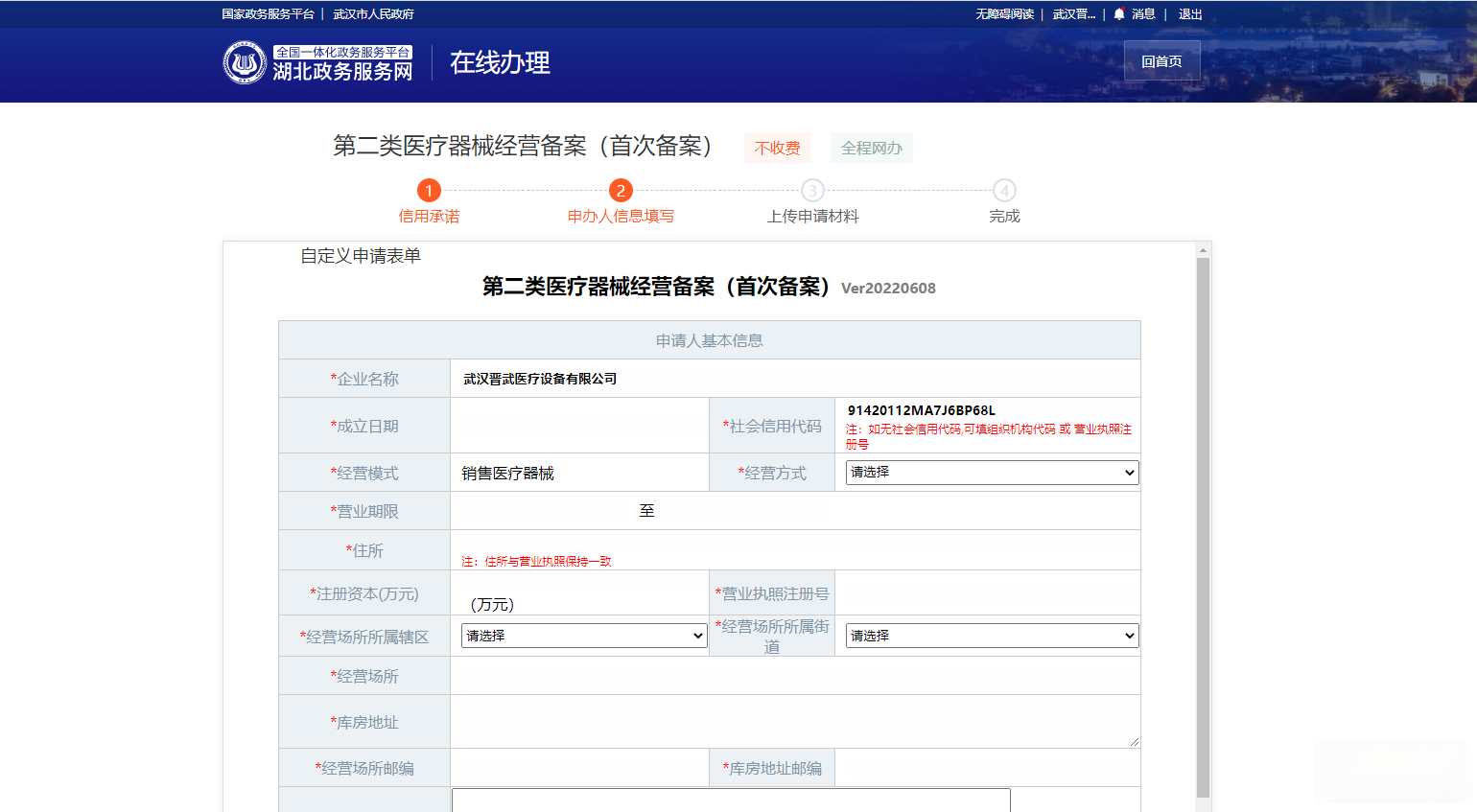
Task: Open the 经营方式 dropdown
Action: (x=992, y=473)
